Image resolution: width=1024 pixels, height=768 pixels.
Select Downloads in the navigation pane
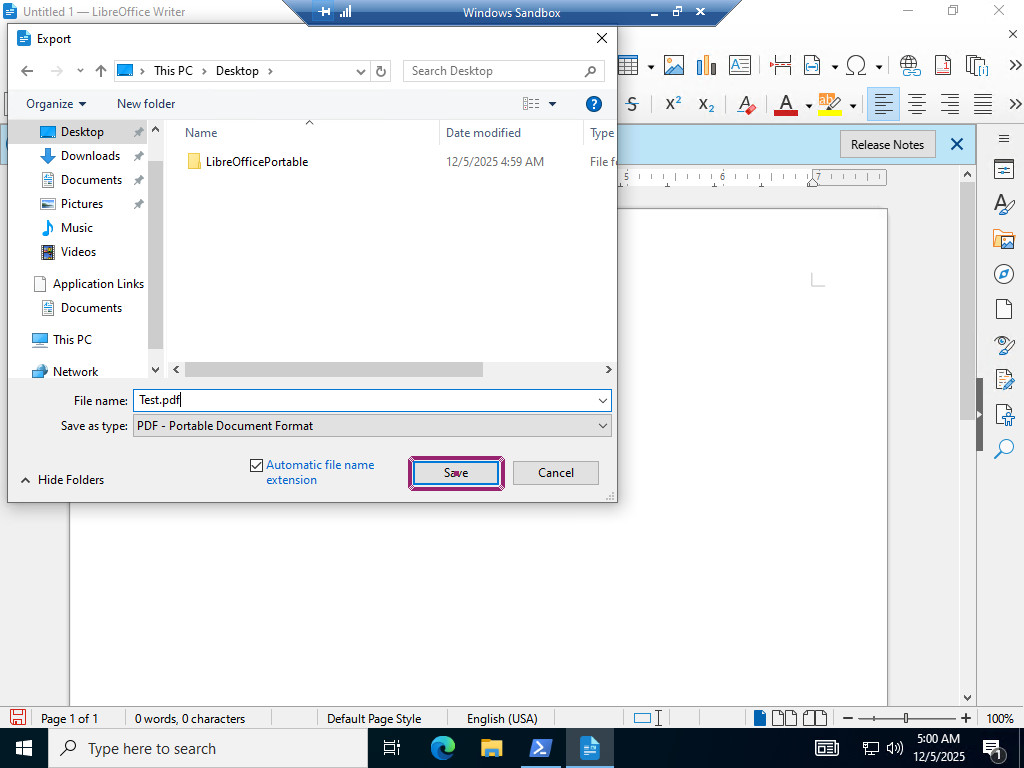[90, 156]
